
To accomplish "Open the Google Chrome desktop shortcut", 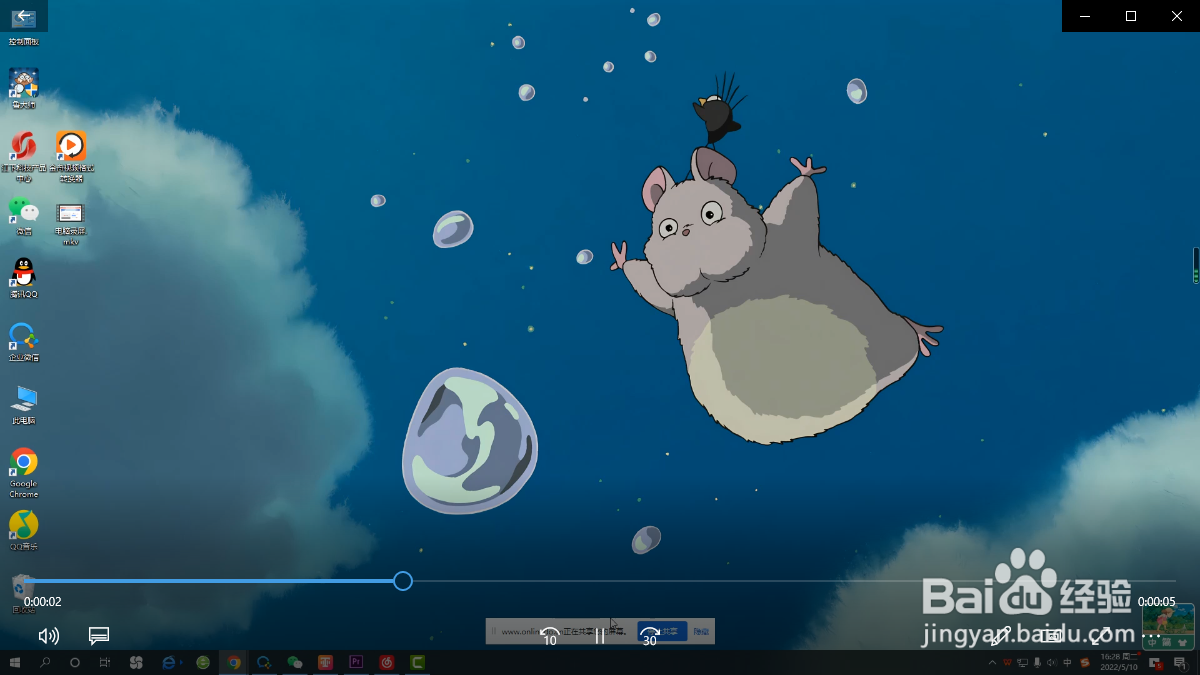I will [24, 472].
